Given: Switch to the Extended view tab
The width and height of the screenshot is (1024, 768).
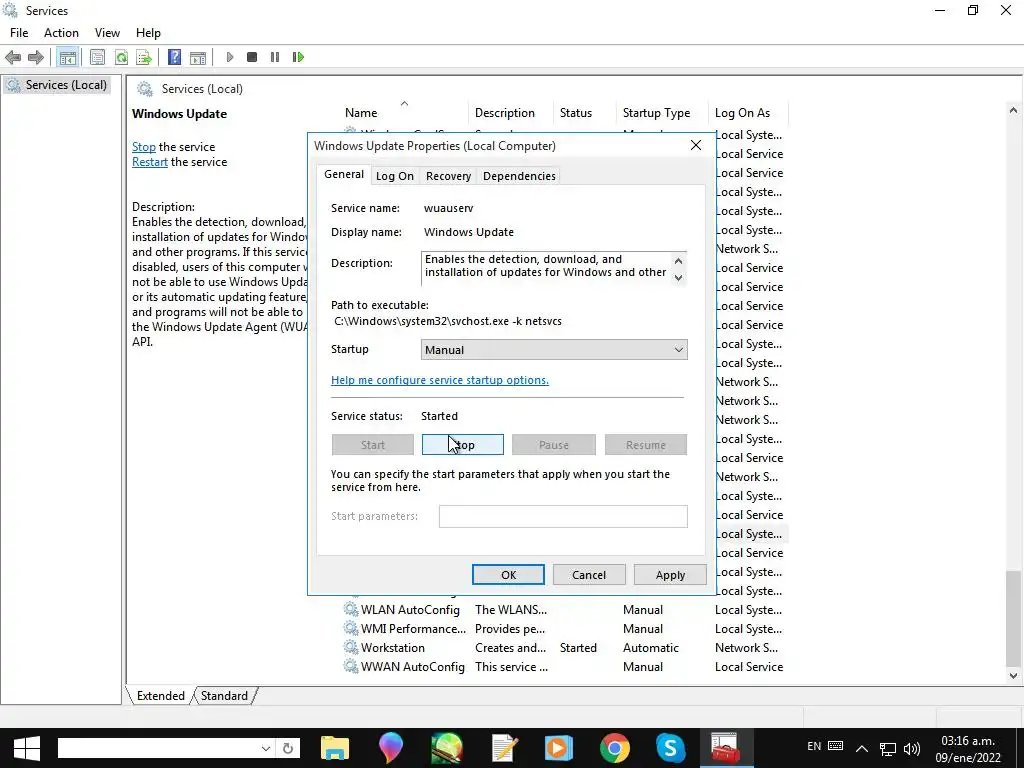Looking at the screenshot, I should point(161,696).
